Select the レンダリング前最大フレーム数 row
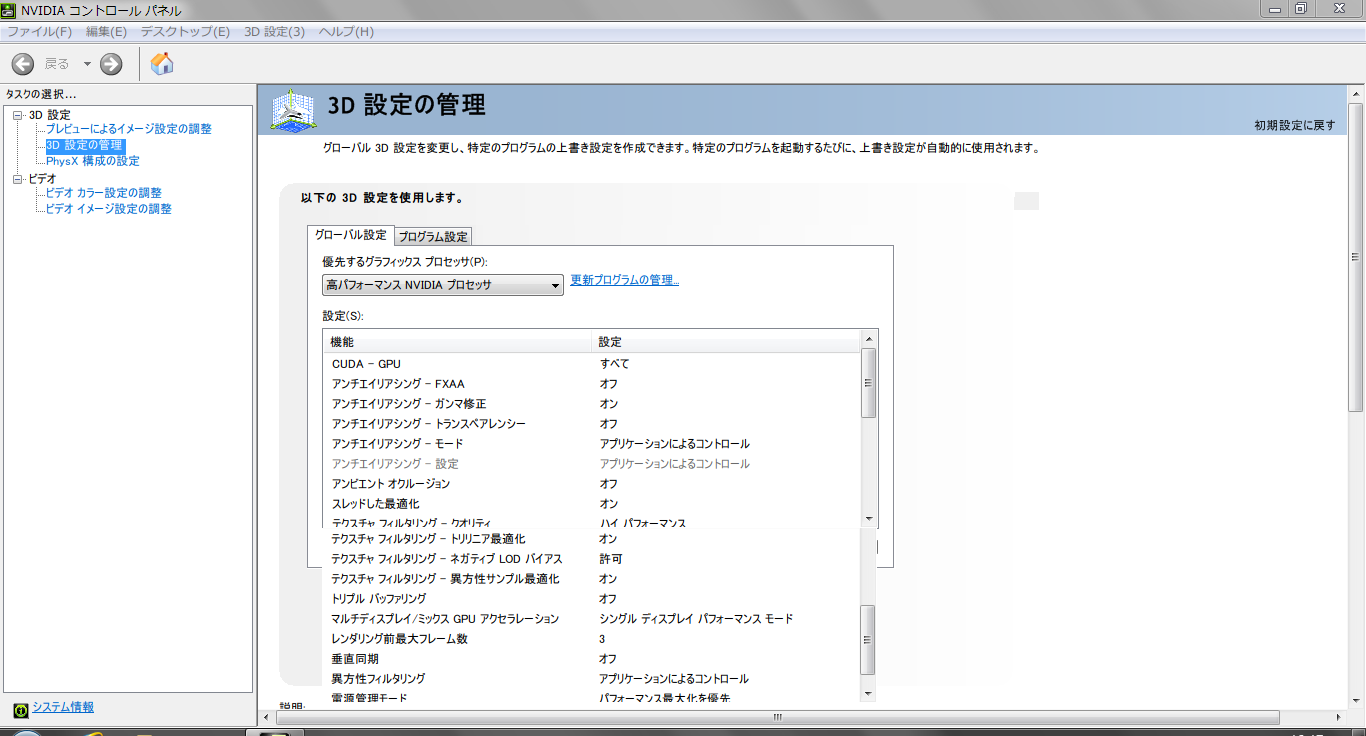Image resolution: width=1366 pixels, height=736 pixels. [x=592, y=639]
